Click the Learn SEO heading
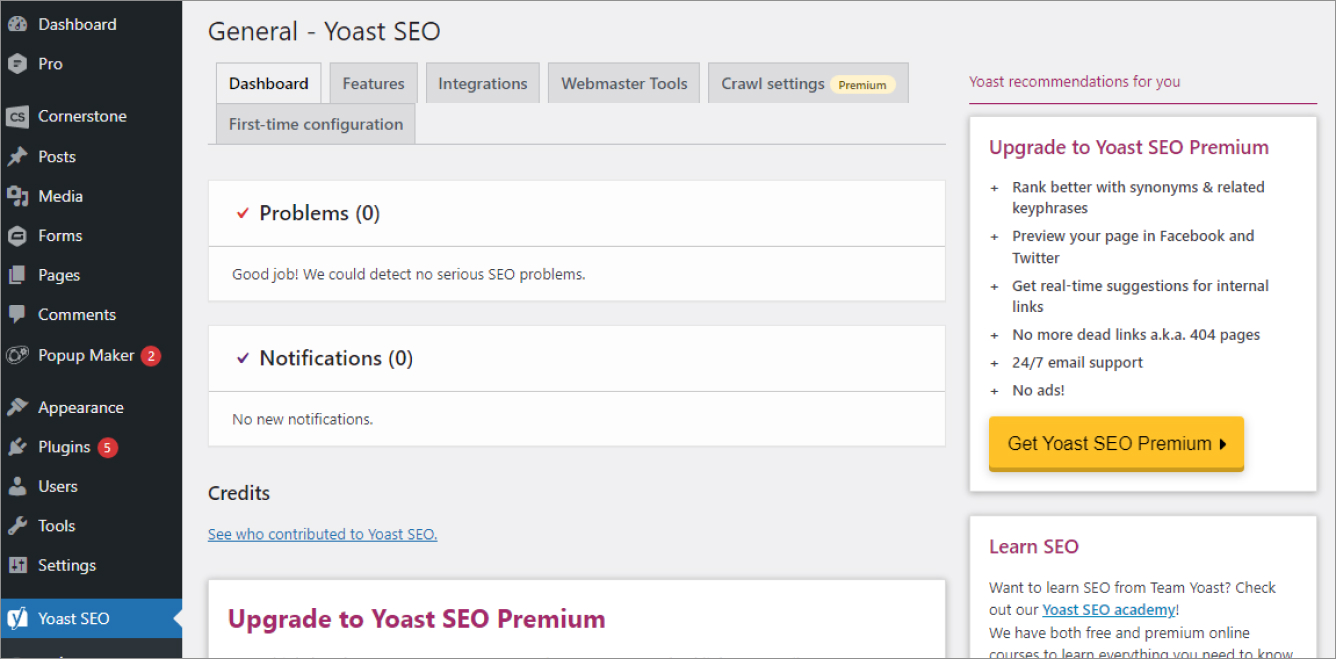 point(1034,547)
